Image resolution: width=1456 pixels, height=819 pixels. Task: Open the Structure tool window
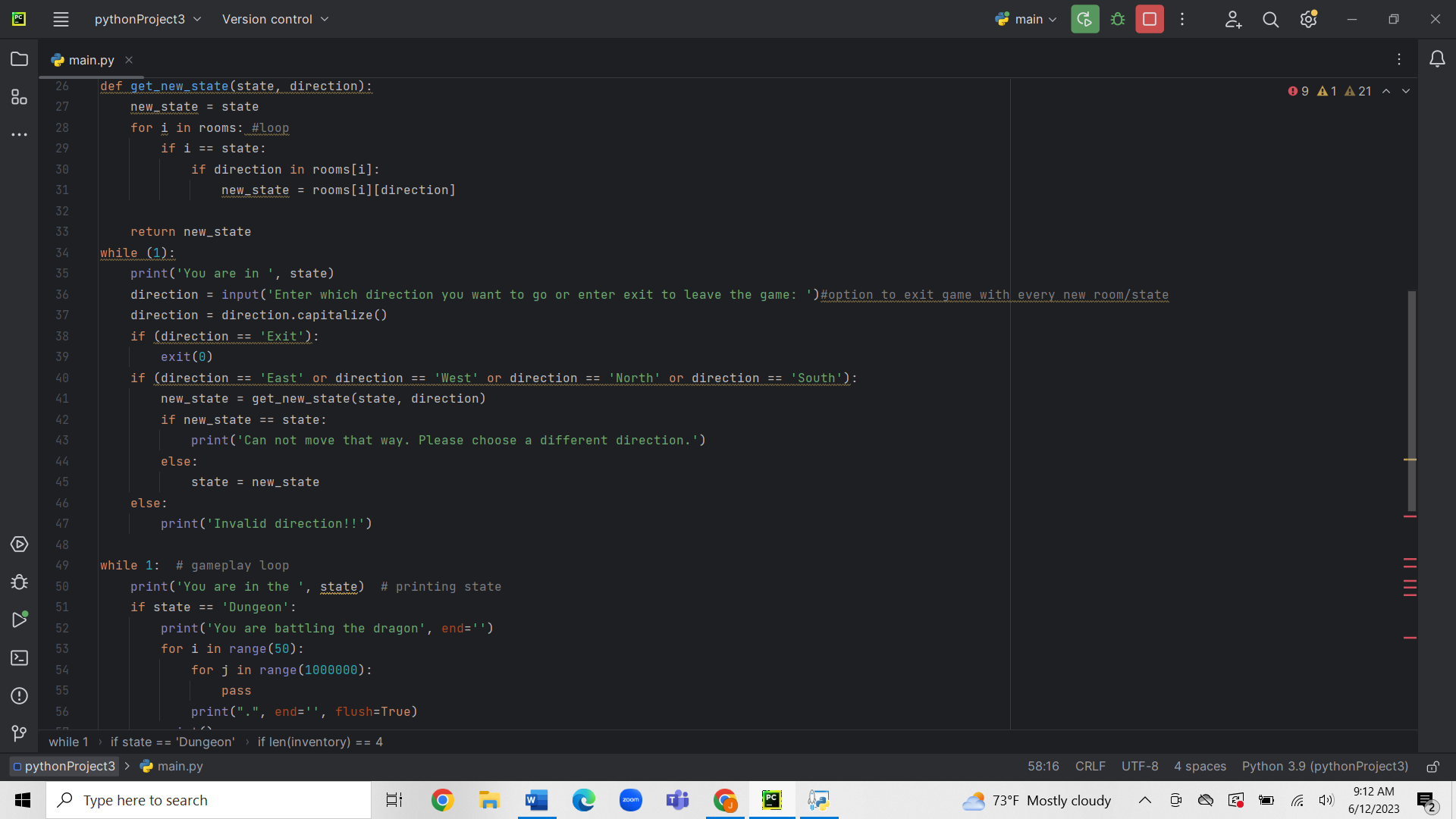[x=19, y=97]
